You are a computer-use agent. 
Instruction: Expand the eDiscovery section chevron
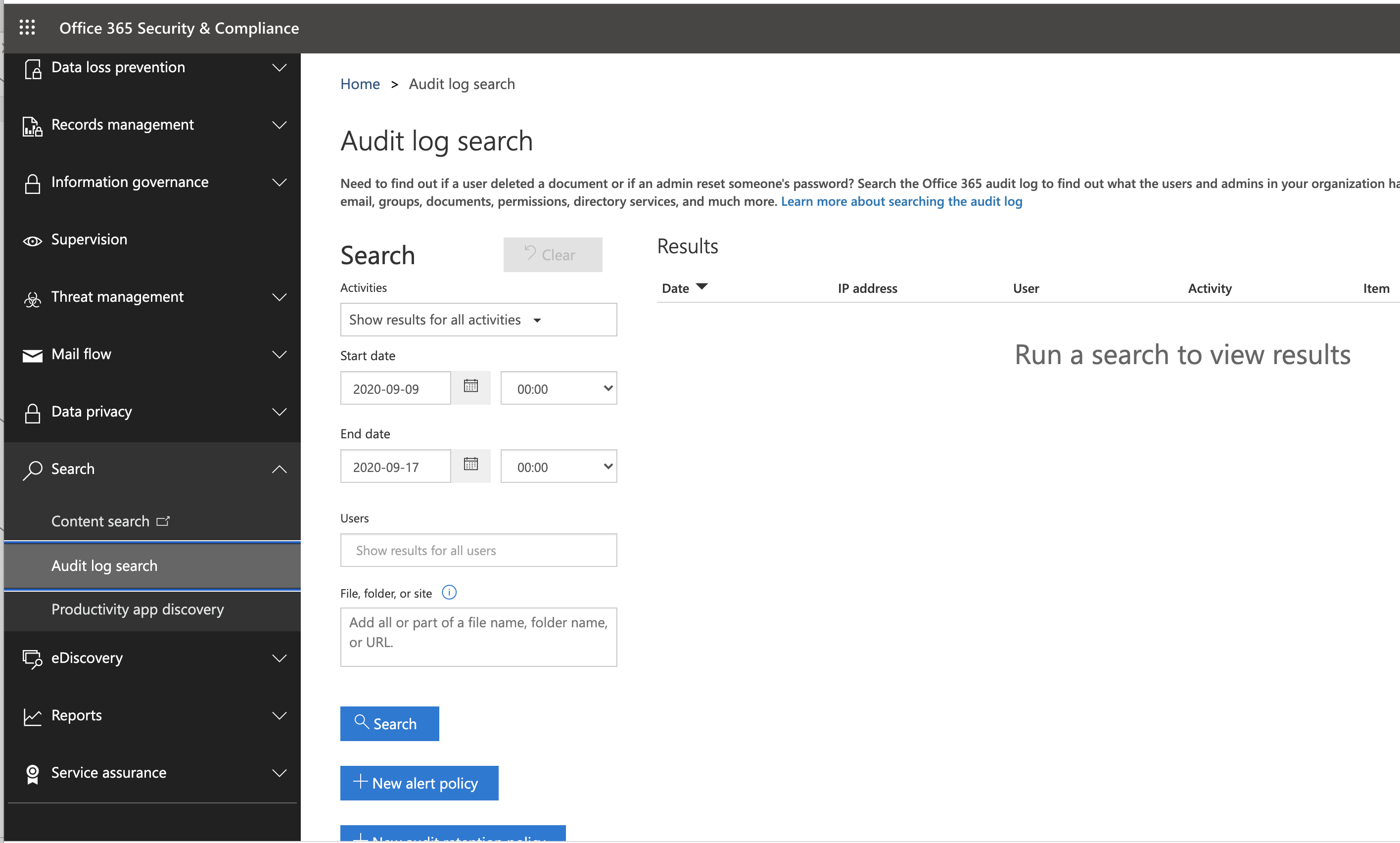pyautogui.click(x=279, y=658)
